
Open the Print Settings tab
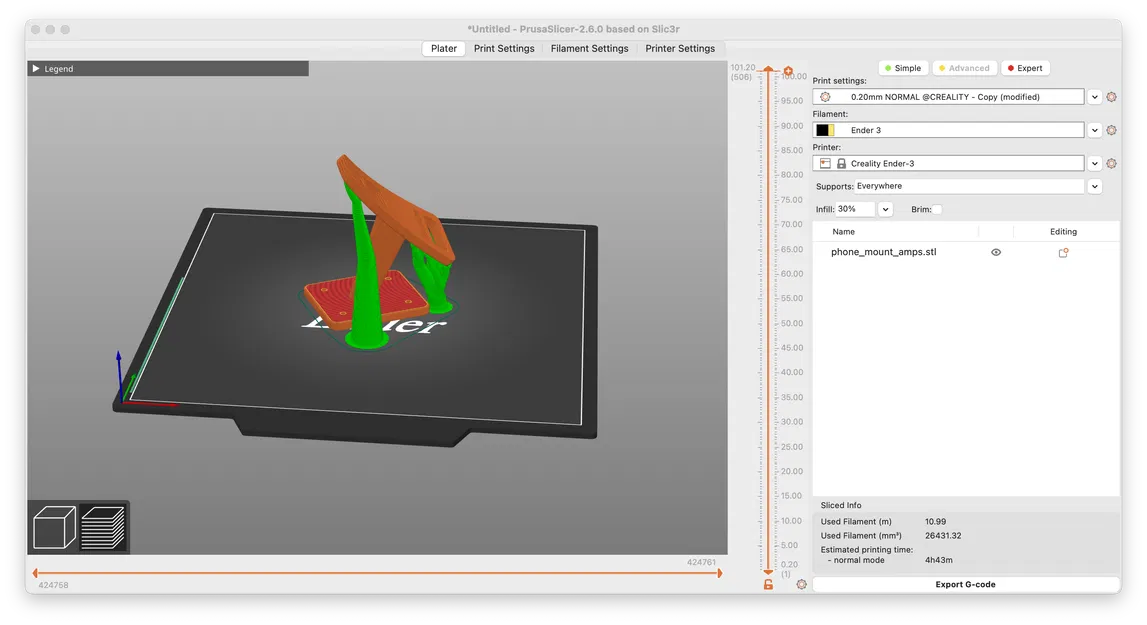tap(504, 48)
